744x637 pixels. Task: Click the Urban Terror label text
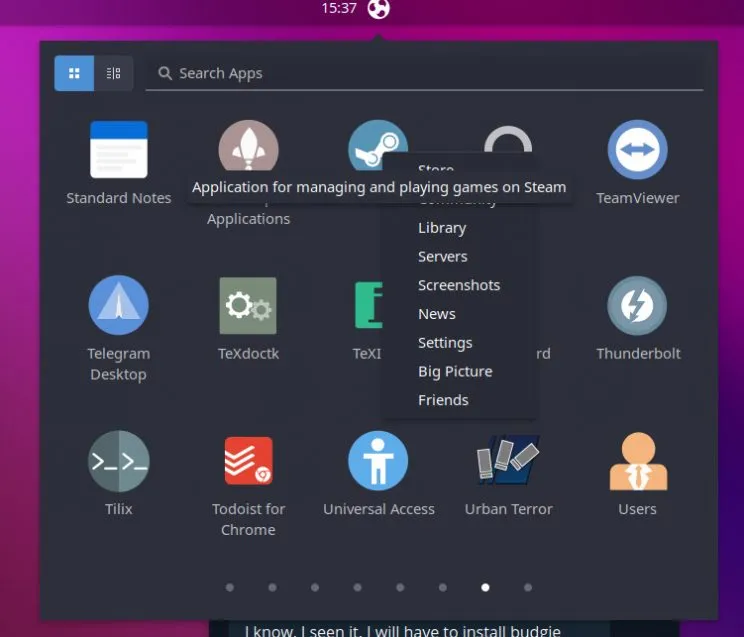[x=509, y=509]
